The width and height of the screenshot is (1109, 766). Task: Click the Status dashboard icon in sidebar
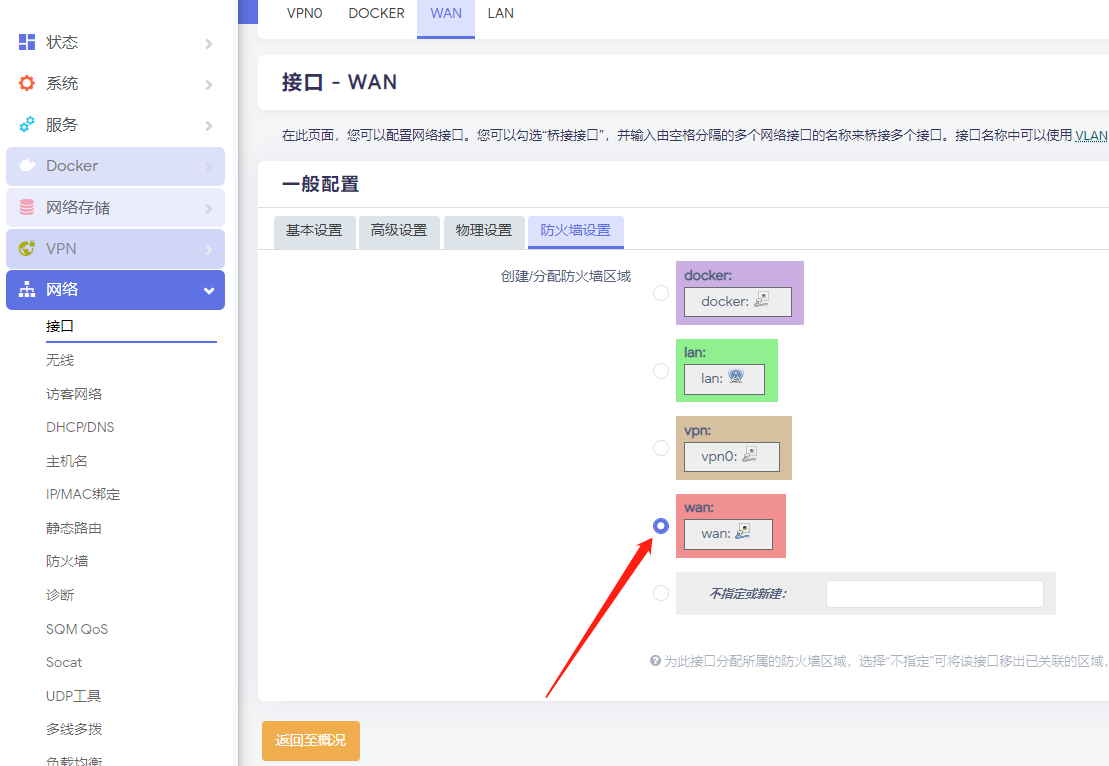(x=27, y=42)
